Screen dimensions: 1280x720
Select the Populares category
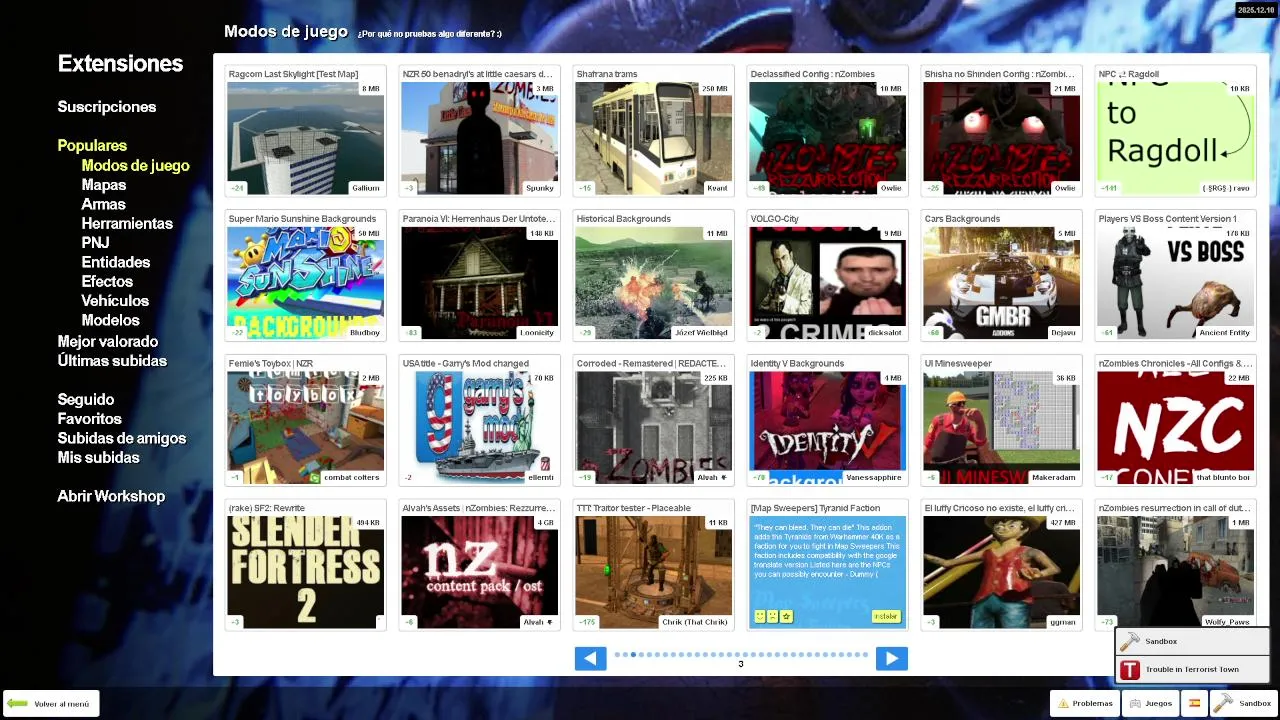point(92,146)
